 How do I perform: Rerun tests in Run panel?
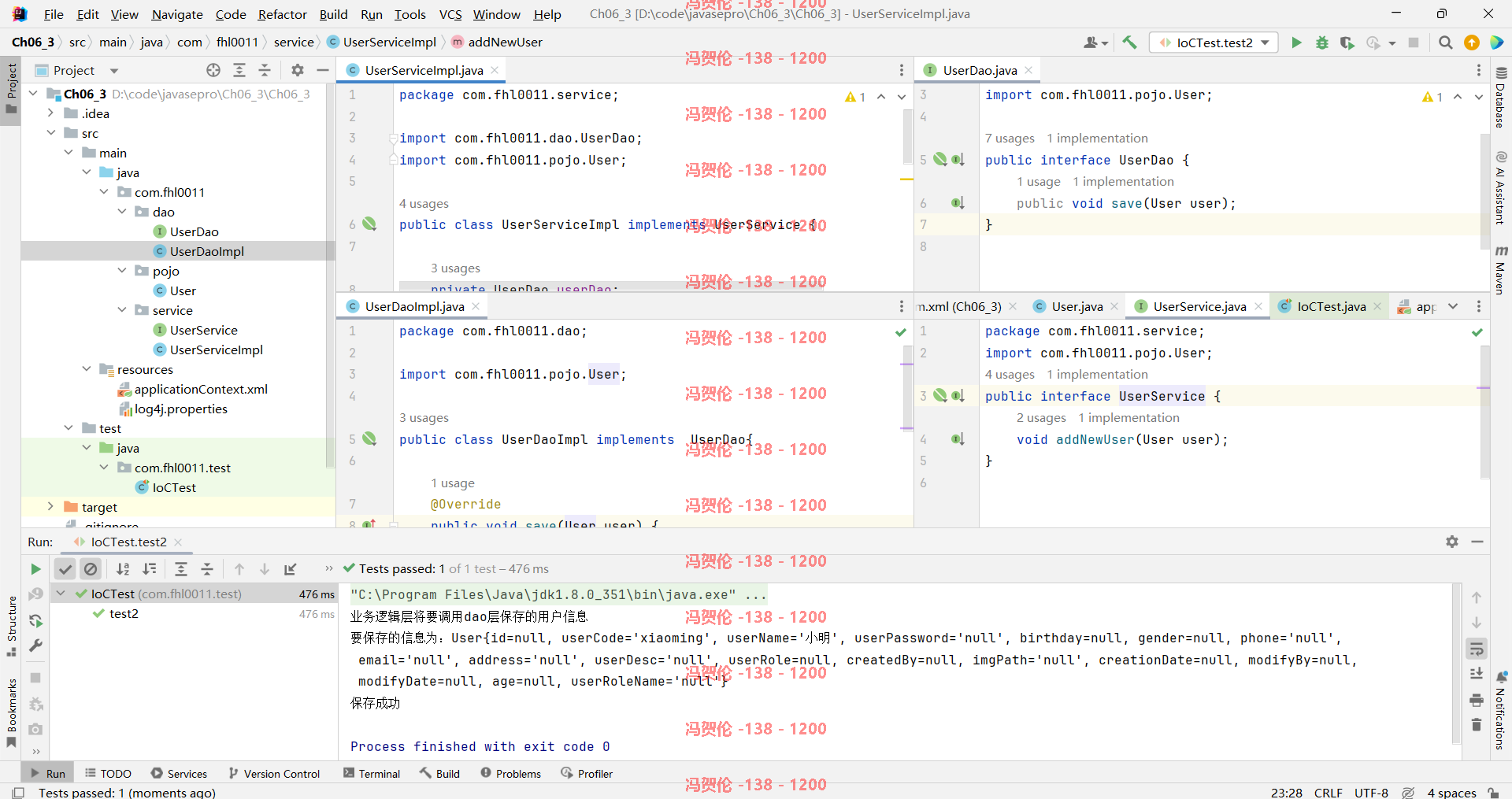click(x=35, y=568)
